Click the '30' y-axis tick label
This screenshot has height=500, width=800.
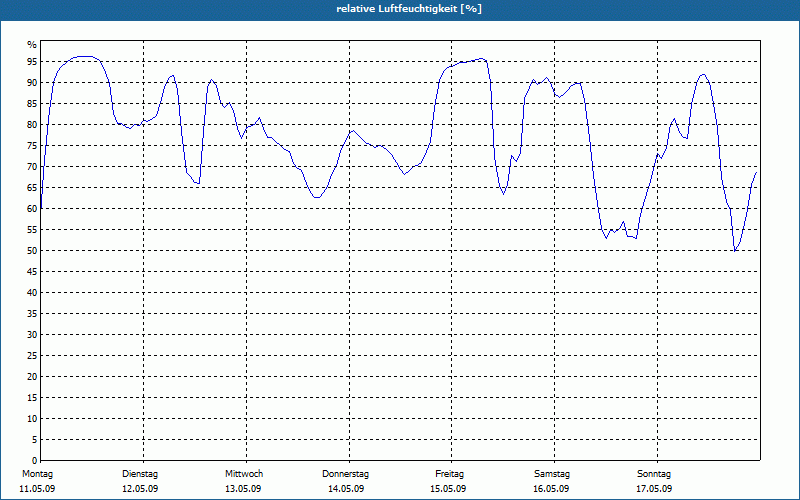tap(32, 335)
